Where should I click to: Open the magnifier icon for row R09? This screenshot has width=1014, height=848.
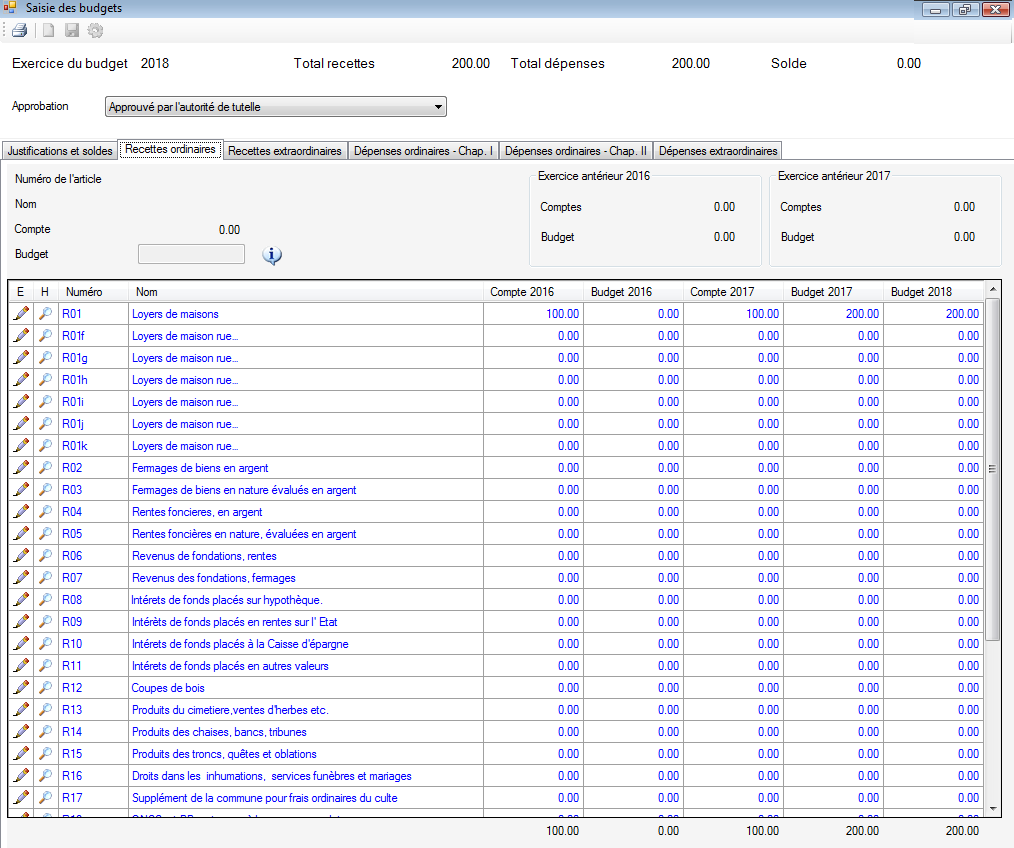(45, 622)
